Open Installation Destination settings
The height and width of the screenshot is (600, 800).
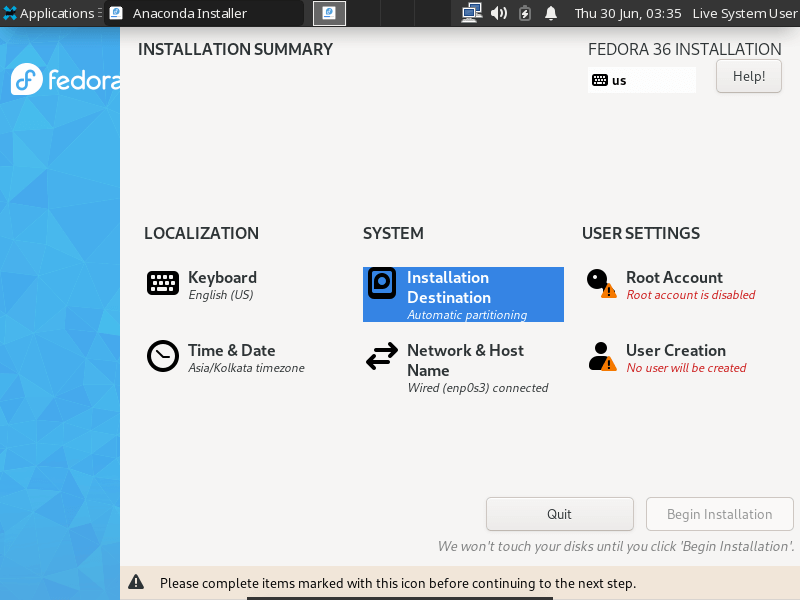click(x=463, y=294)
